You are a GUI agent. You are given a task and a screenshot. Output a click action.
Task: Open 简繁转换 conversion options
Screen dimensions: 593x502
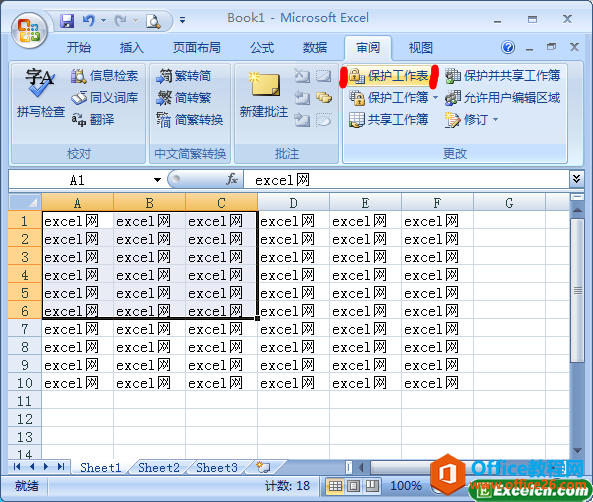190,120
